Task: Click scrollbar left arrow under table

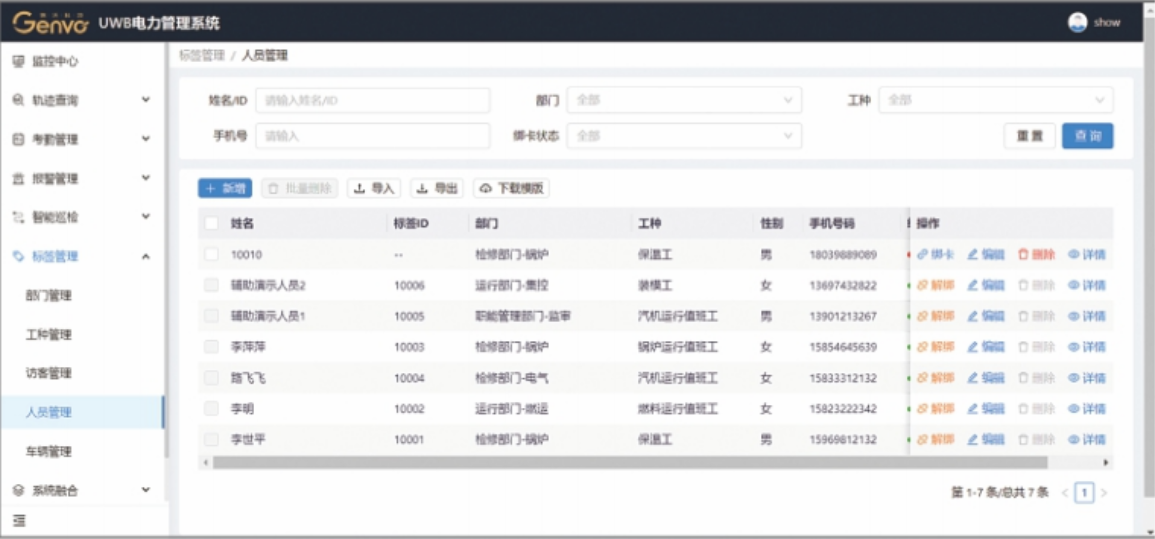Action: (206, 462)
